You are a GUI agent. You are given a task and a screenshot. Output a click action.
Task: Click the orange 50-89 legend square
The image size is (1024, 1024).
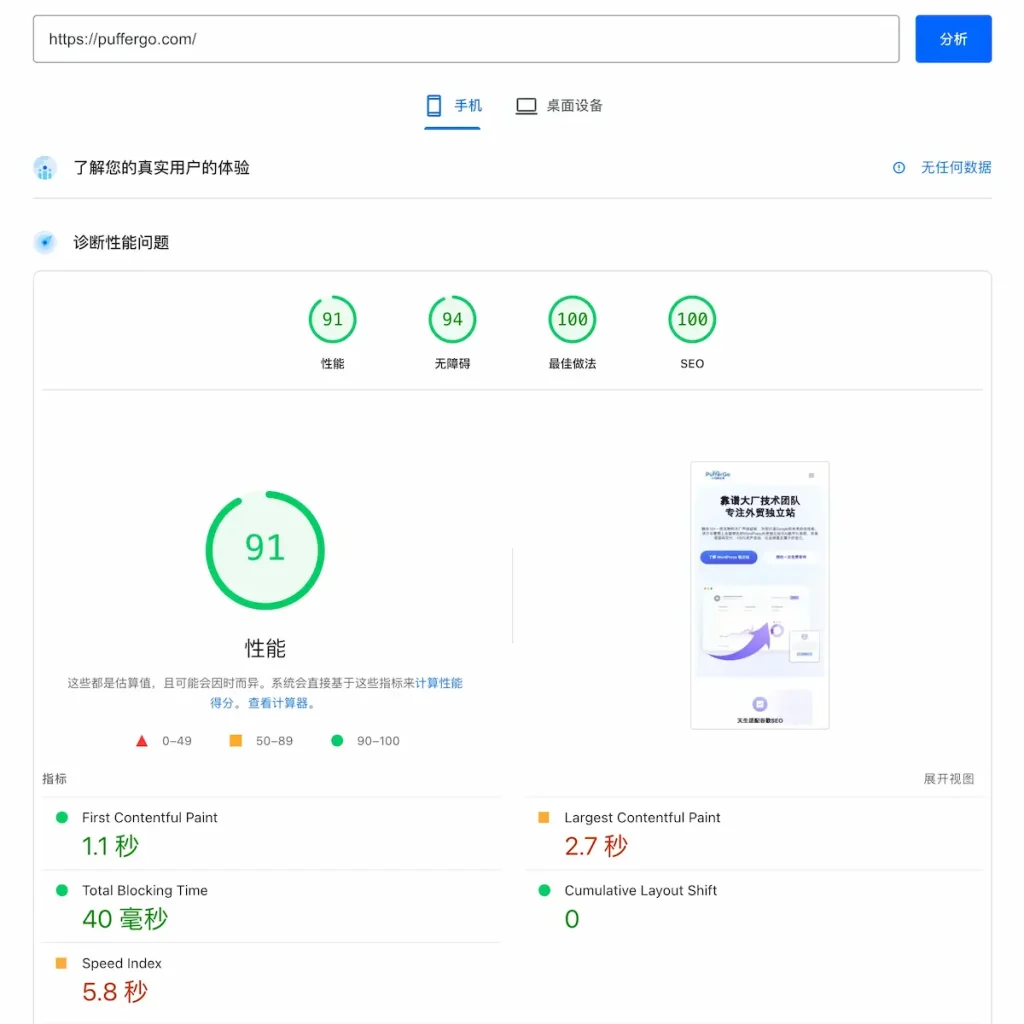[x=236, y=740]
